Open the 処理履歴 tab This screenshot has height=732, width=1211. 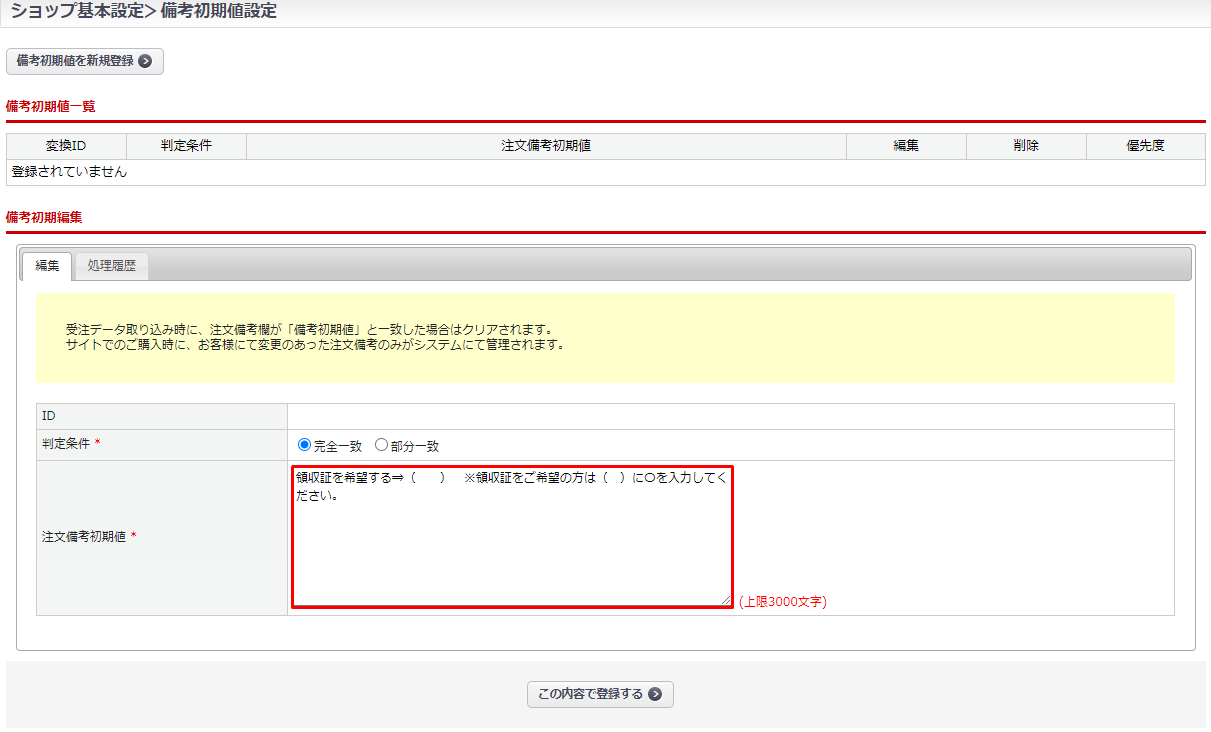[111, 266]
